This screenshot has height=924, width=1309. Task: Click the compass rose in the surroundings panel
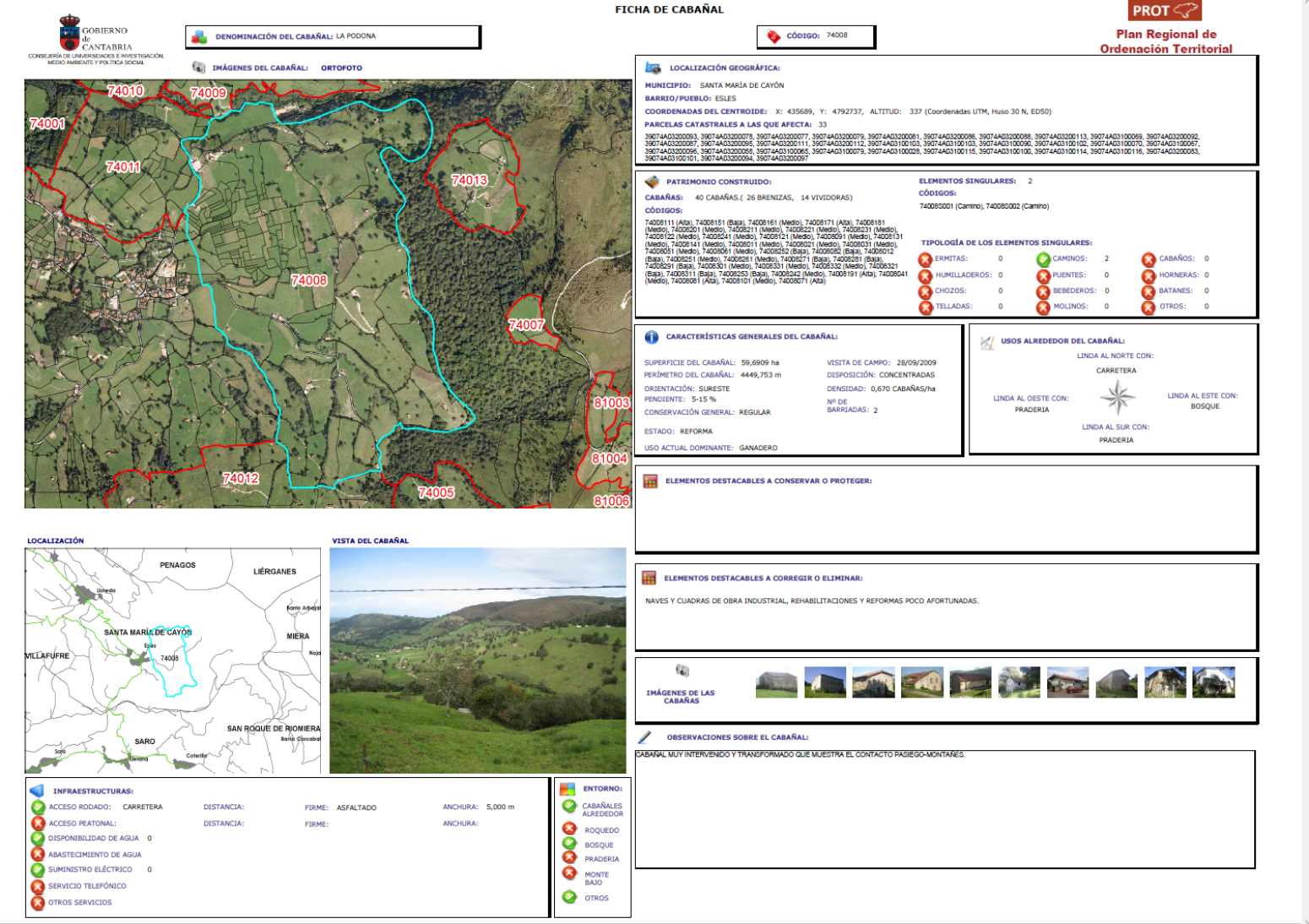(1116, 397)
